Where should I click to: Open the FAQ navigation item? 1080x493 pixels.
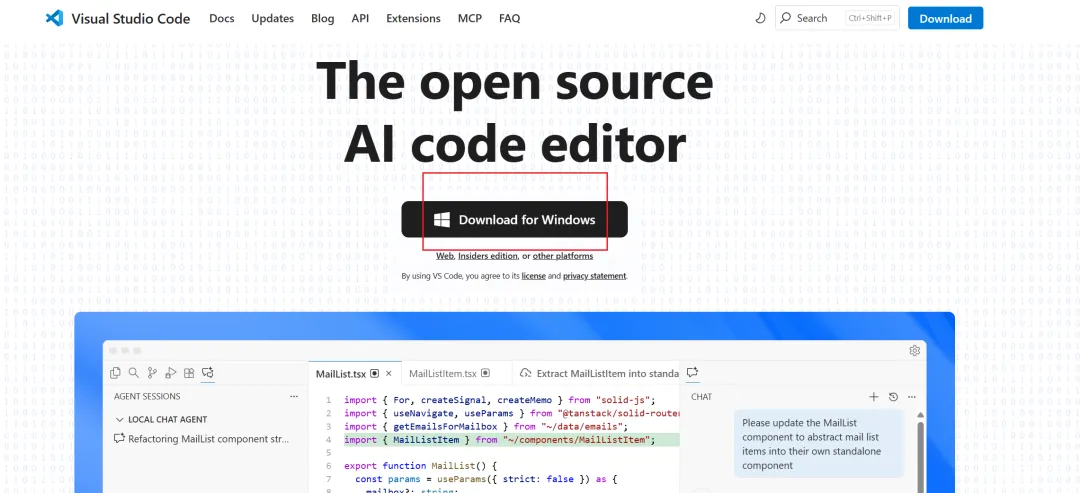pyautogui.click(x=510, y=19)
